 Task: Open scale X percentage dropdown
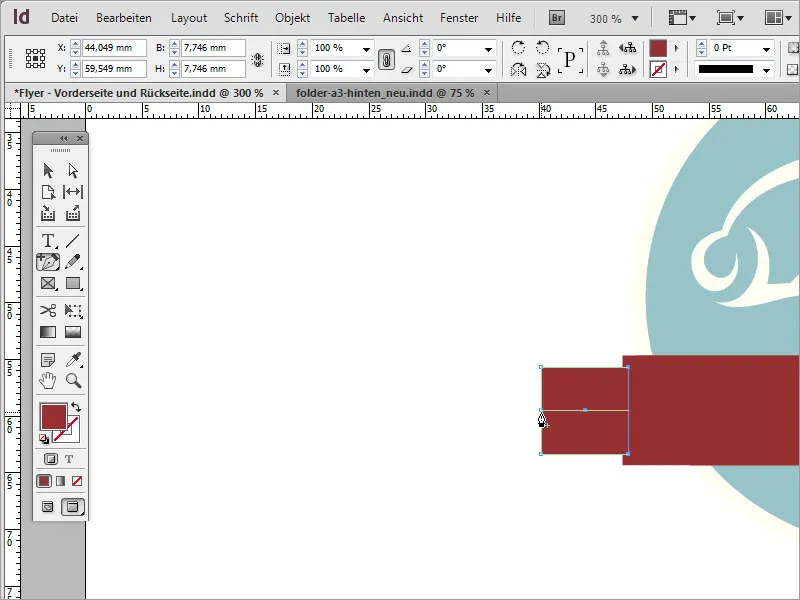pos(366,49)
